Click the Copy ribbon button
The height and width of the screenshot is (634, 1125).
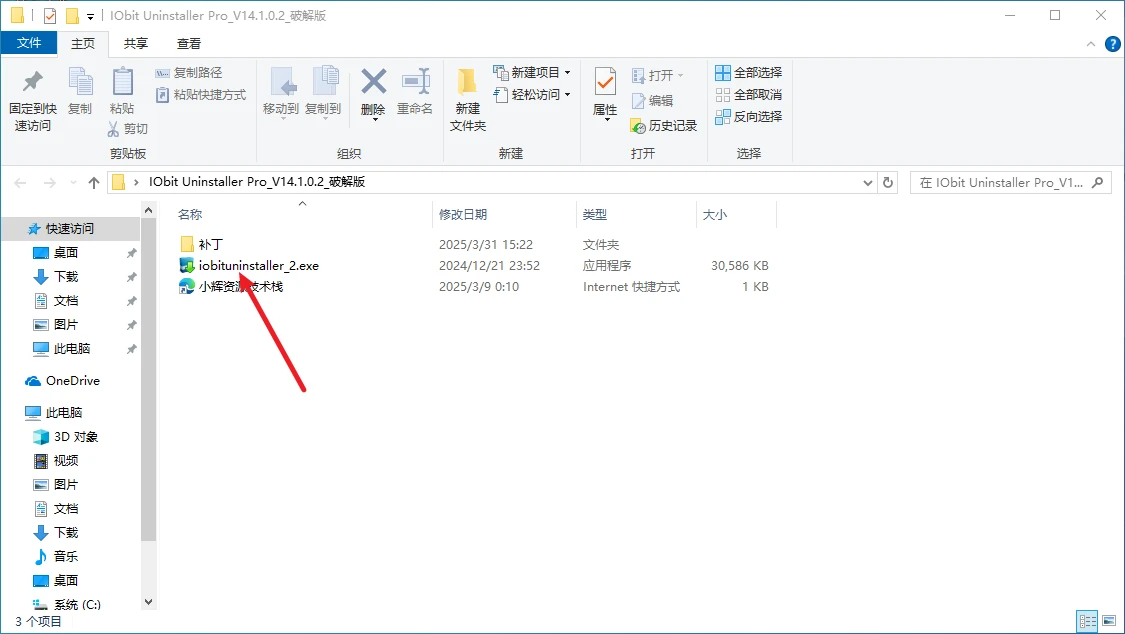pos(80,91)
